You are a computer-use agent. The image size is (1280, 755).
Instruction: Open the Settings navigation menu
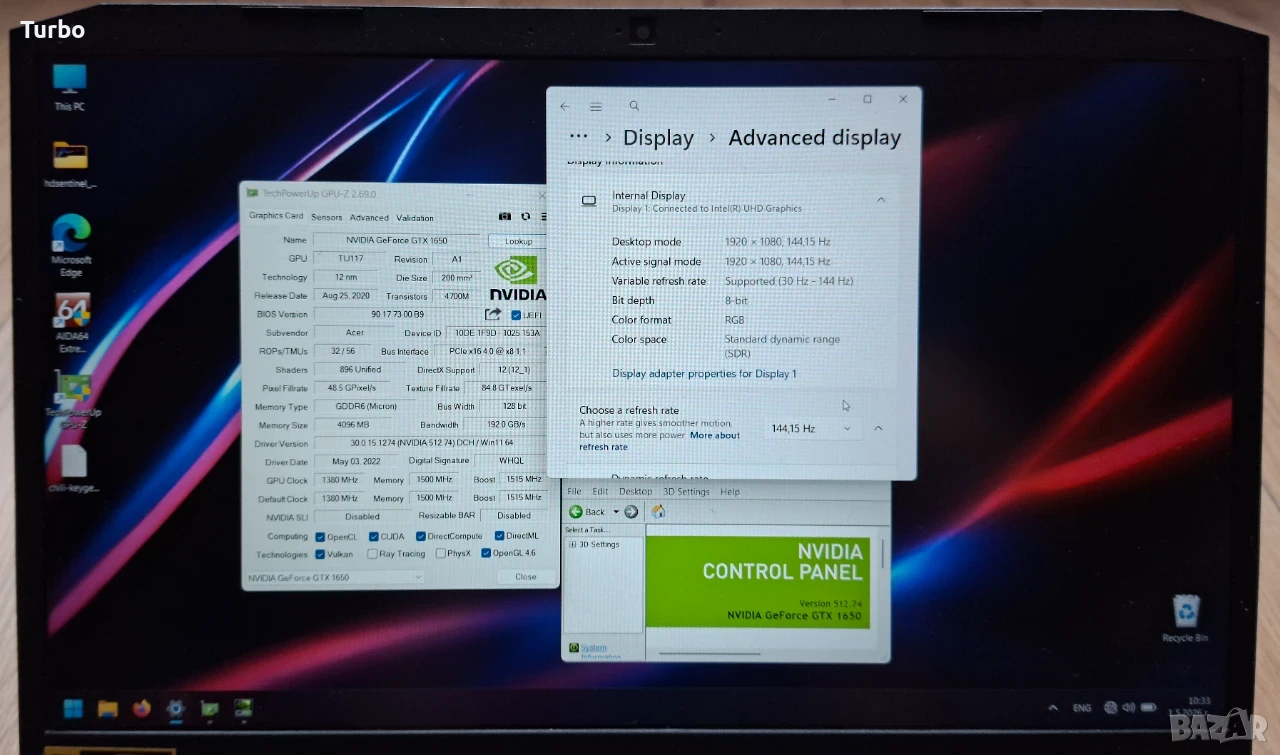(596, 106)
